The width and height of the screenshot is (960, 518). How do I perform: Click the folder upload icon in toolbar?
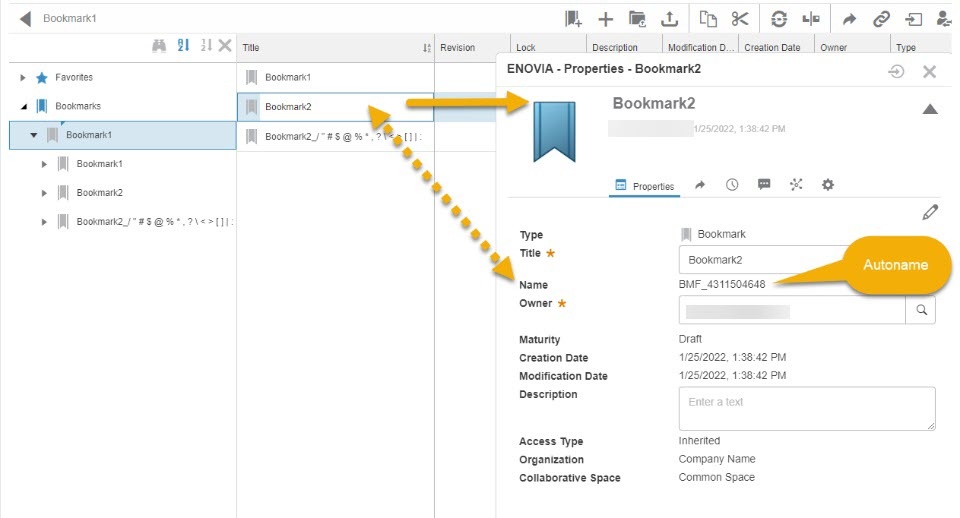637,19
